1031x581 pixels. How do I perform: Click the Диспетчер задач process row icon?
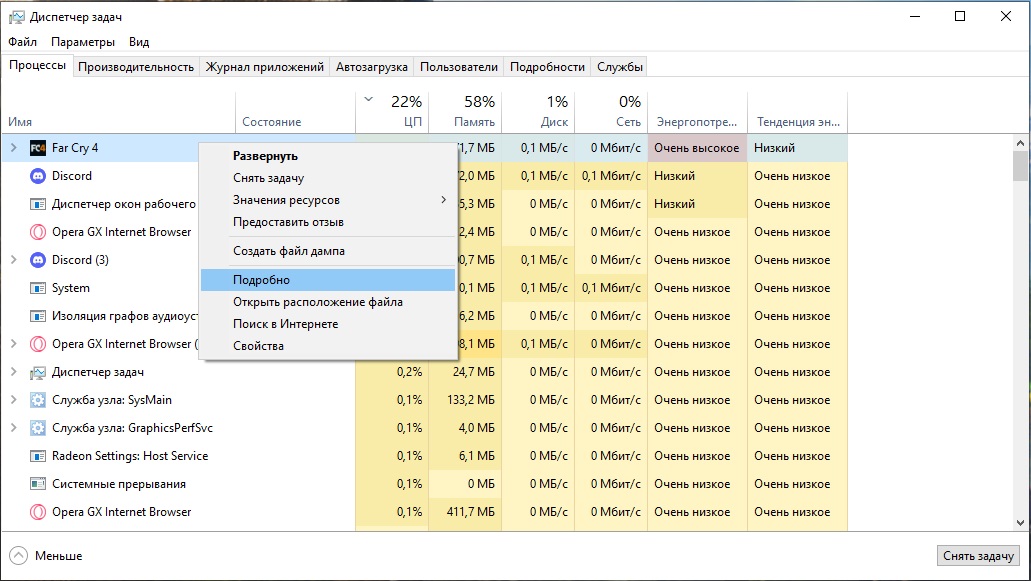click(38, 373)
